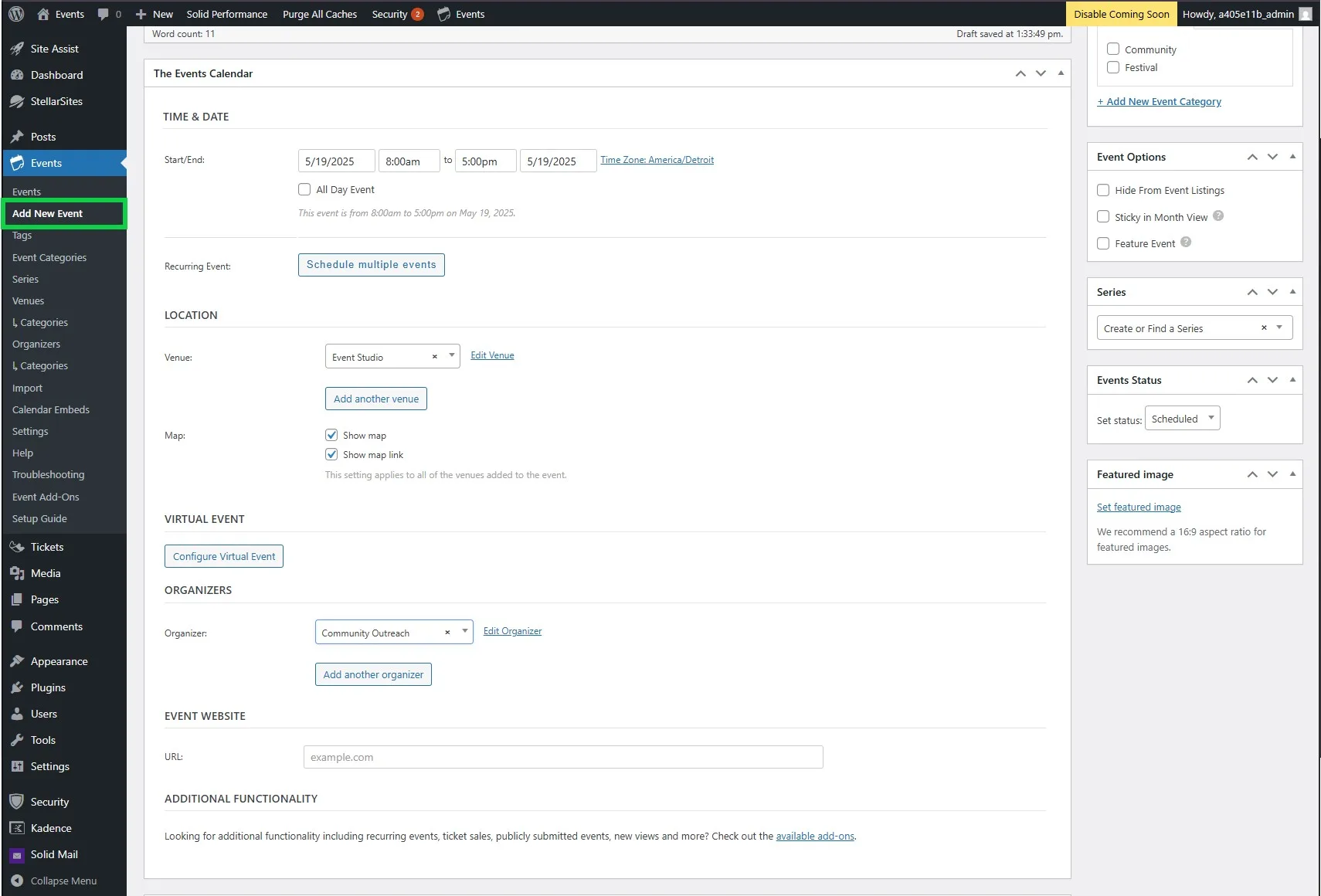Open the Set featured image link

pos(1138,507)
